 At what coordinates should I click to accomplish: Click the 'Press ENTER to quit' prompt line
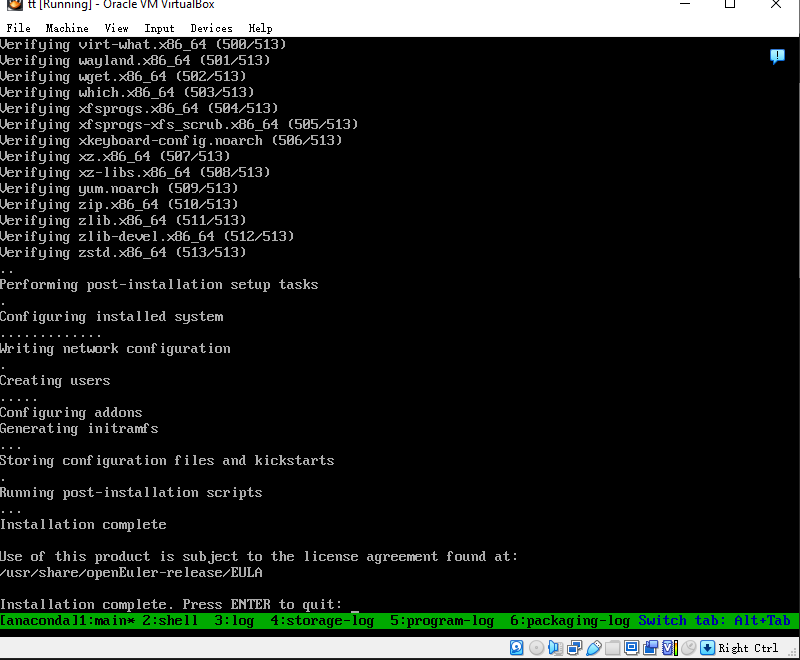[172, 604]
